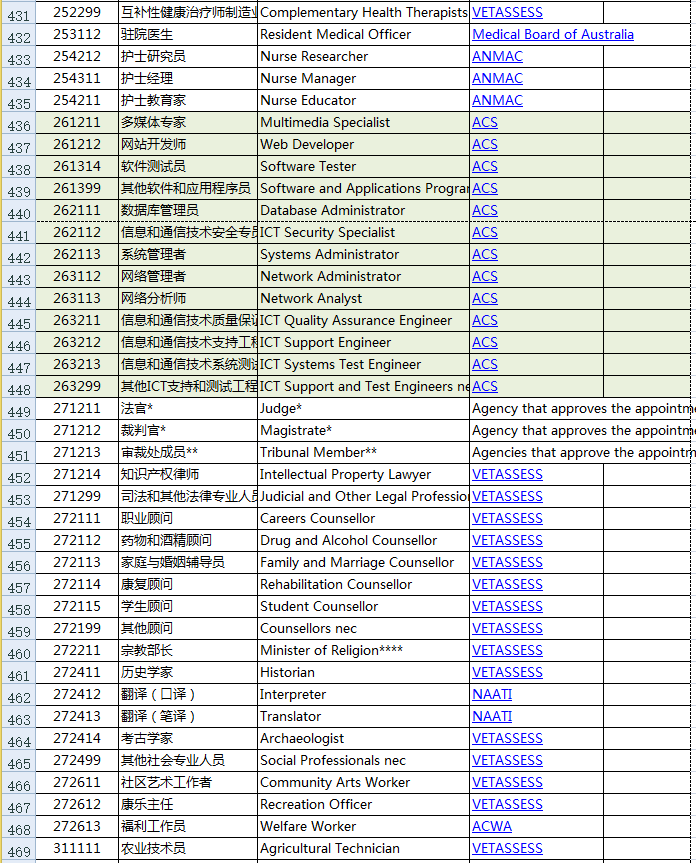Open ACS link for Network Administrator

coord(485,277)
